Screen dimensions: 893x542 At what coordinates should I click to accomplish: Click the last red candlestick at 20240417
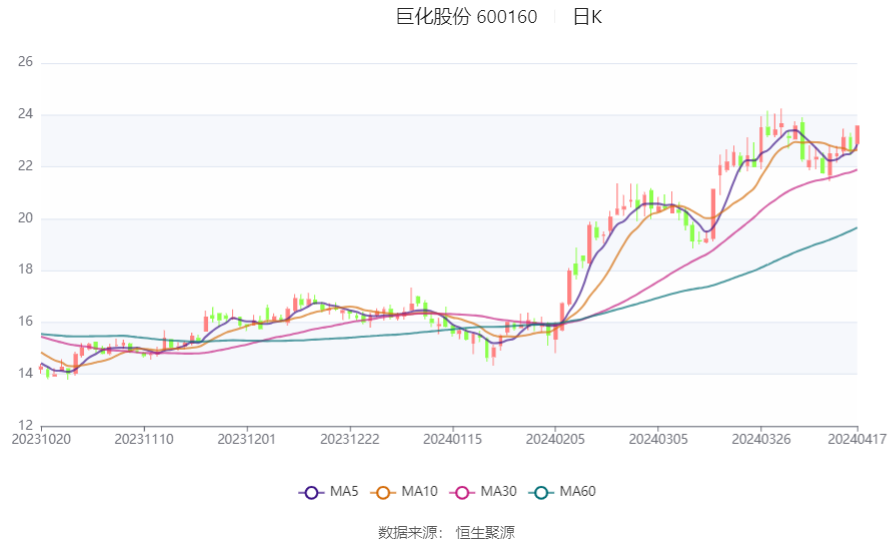coord(857,136)
